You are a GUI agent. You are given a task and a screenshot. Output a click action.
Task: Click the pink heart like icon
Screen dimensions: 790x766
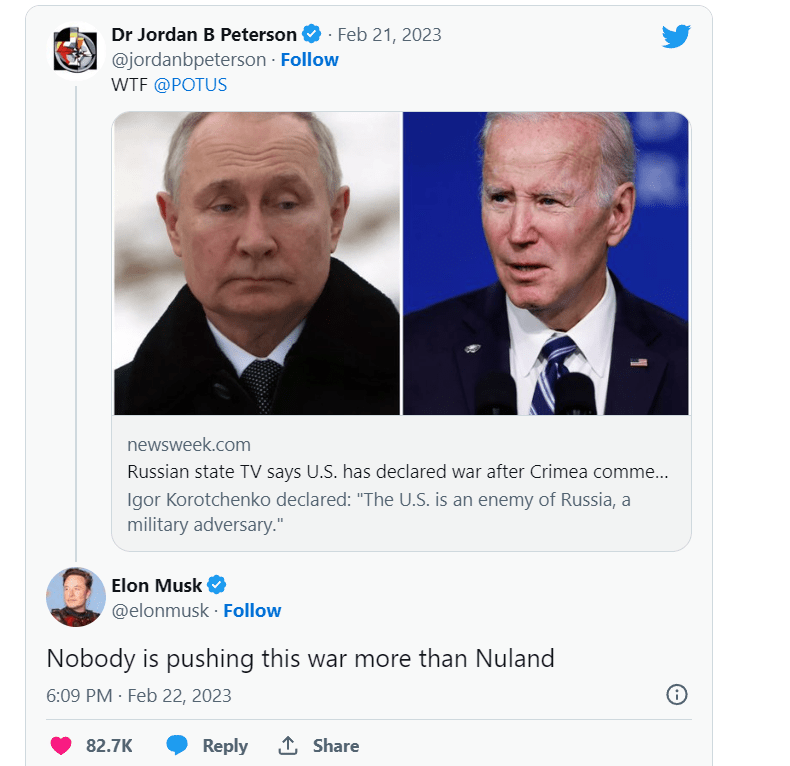click(61, 745)
